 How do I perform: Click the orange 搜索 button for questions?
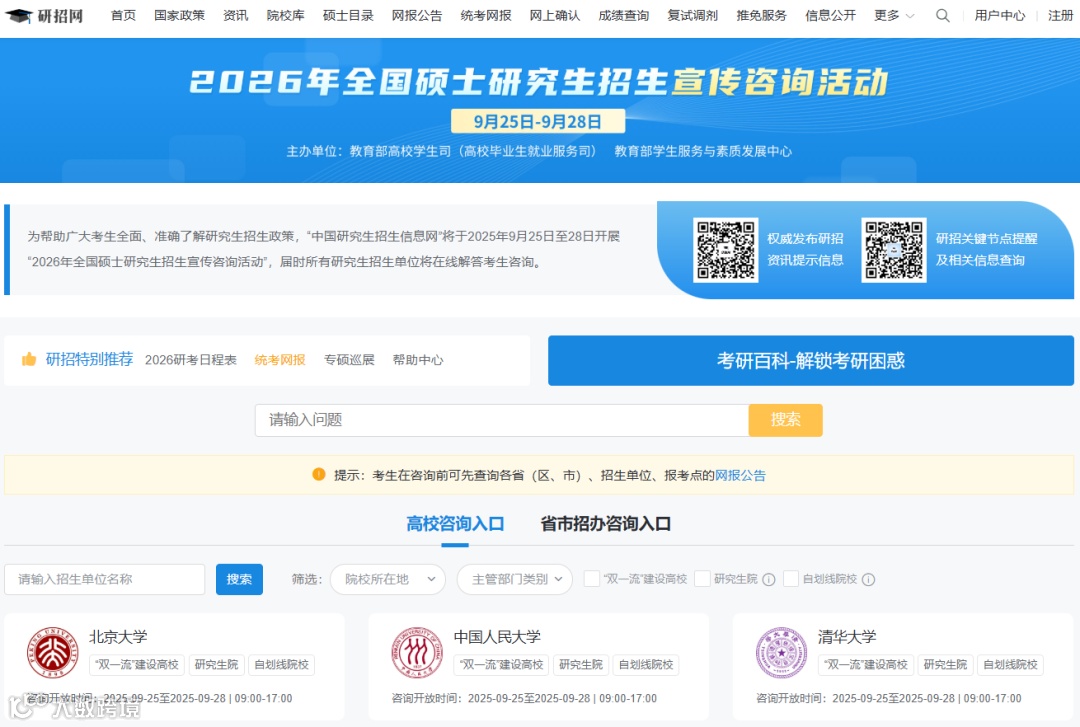[x=785, y=420]
